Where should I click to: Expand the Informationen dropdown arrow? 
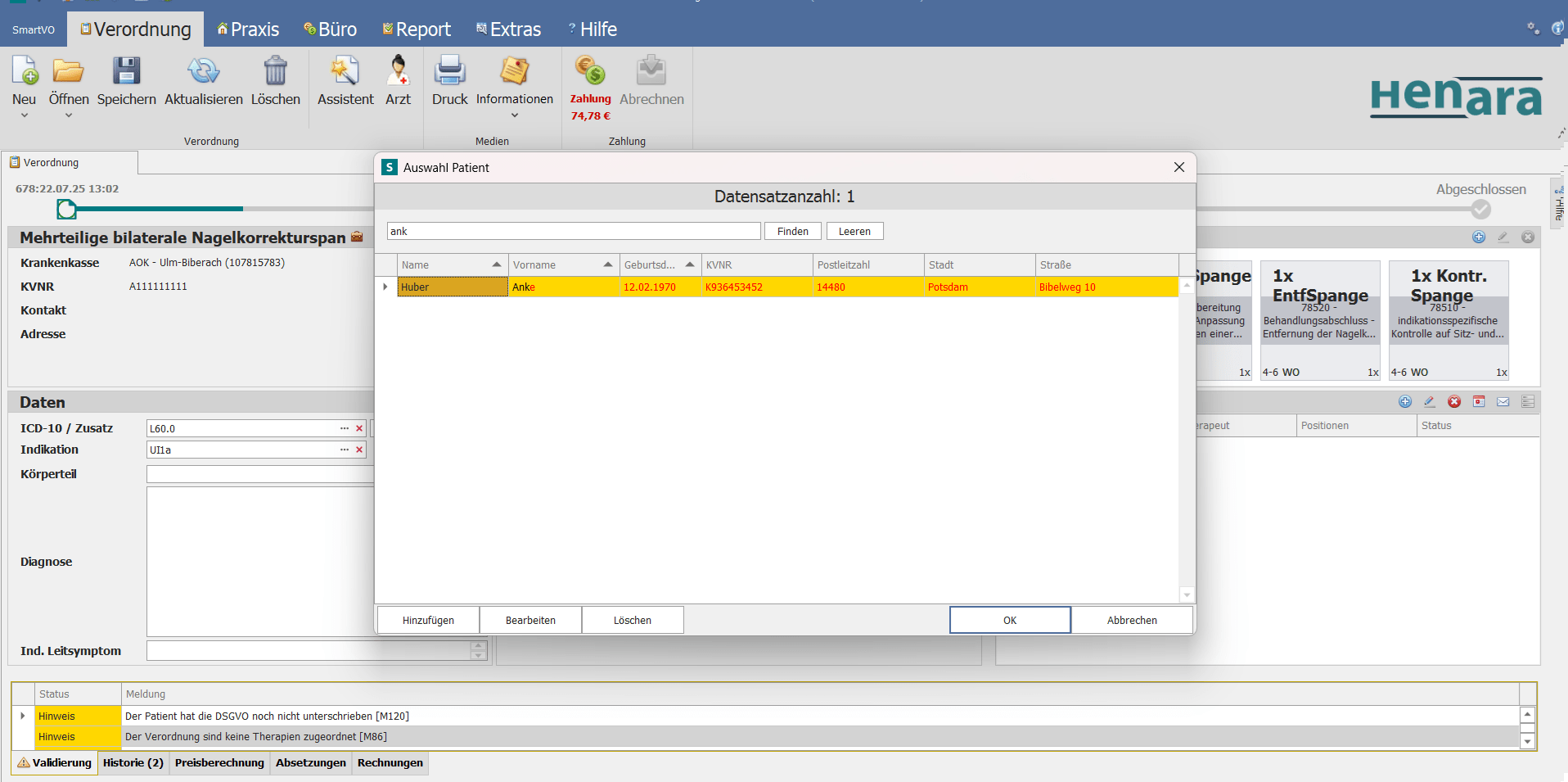515,115
